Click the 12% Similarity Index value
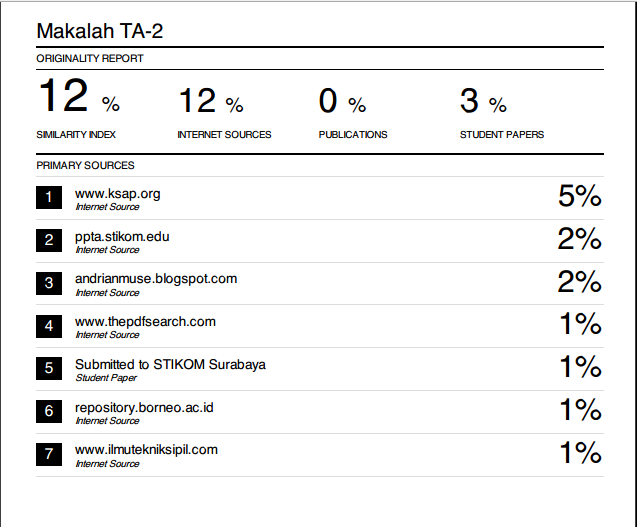Viewport: 637px width, 529px height. click(x=78, y=100)
